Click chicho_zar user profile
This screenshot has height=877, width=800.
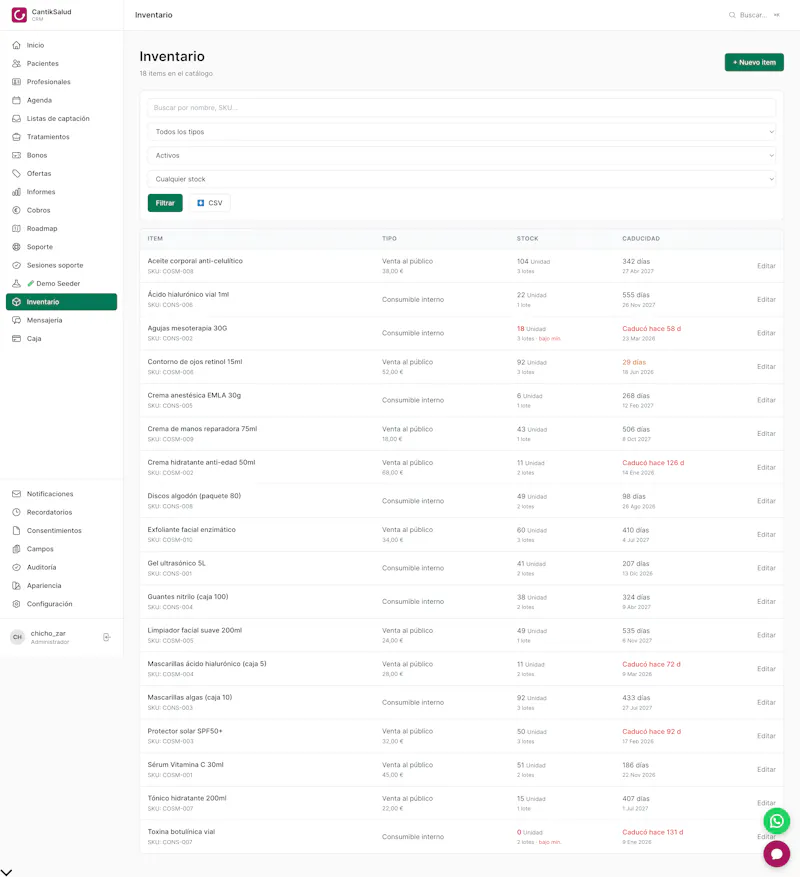pyautogui.click(x=48, y=637)
